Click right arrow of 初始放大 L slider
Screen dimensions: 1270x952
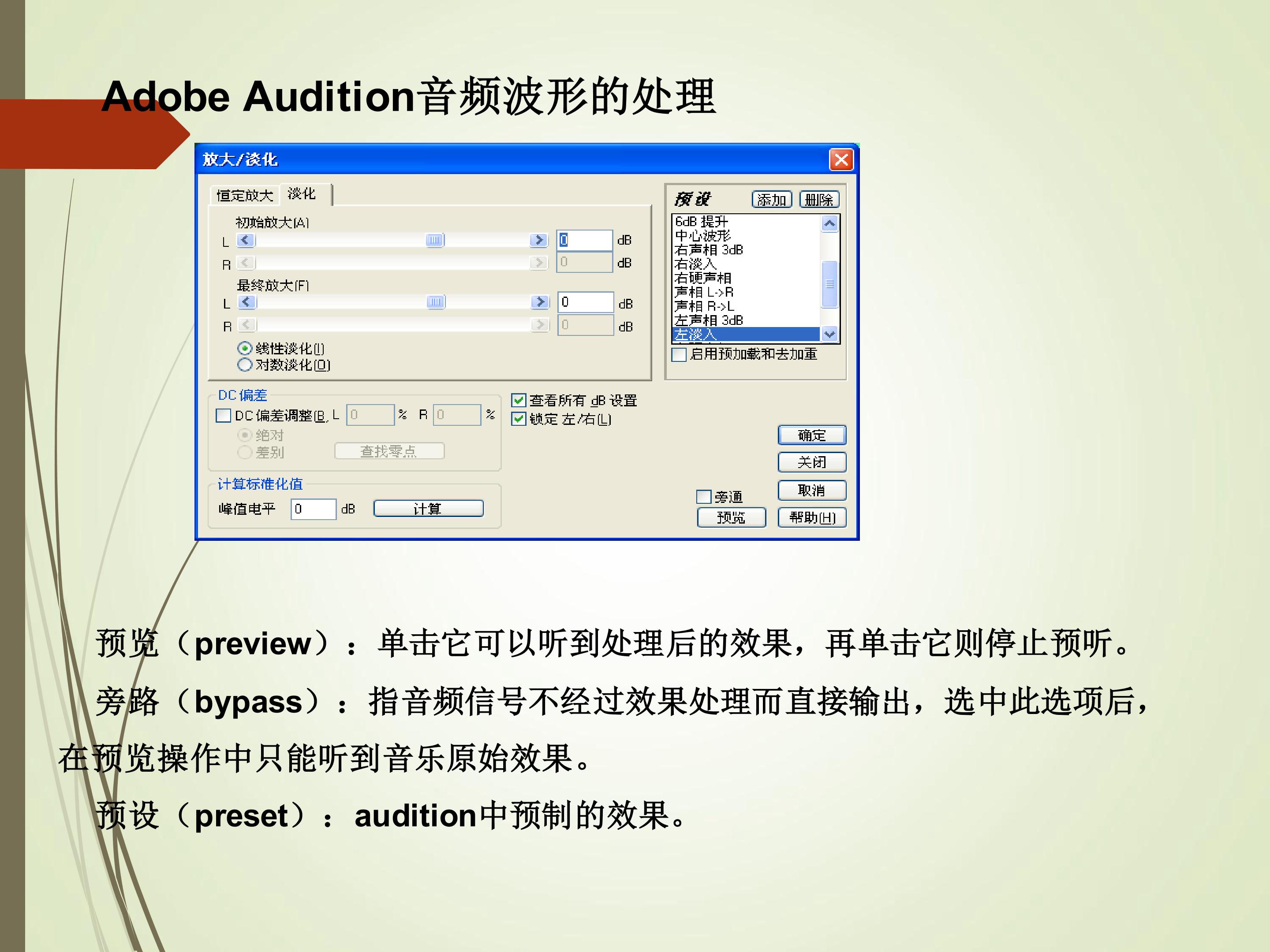coord(538,240)
